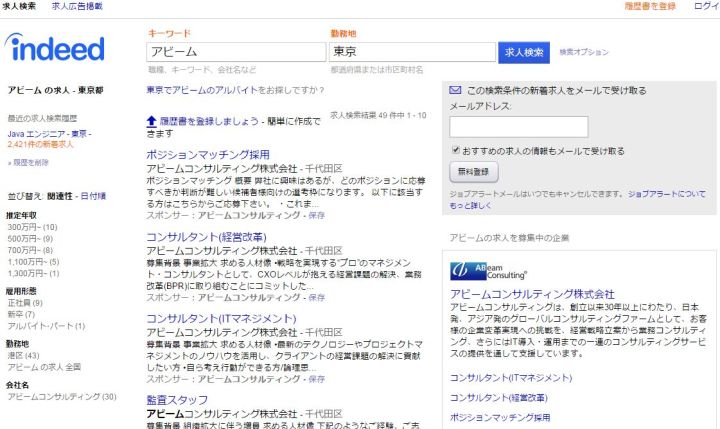The width and height of the screenshot is (720, 429).
Task: Filter salary by 1,300万円~ (1)
Action: (x=33, y=273)
